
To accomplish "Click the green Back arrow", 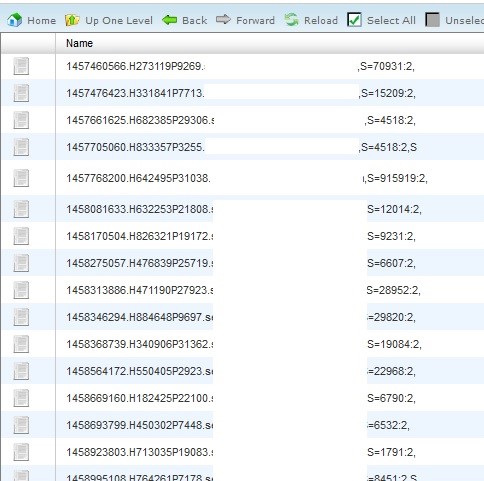I will coord(170,20).
